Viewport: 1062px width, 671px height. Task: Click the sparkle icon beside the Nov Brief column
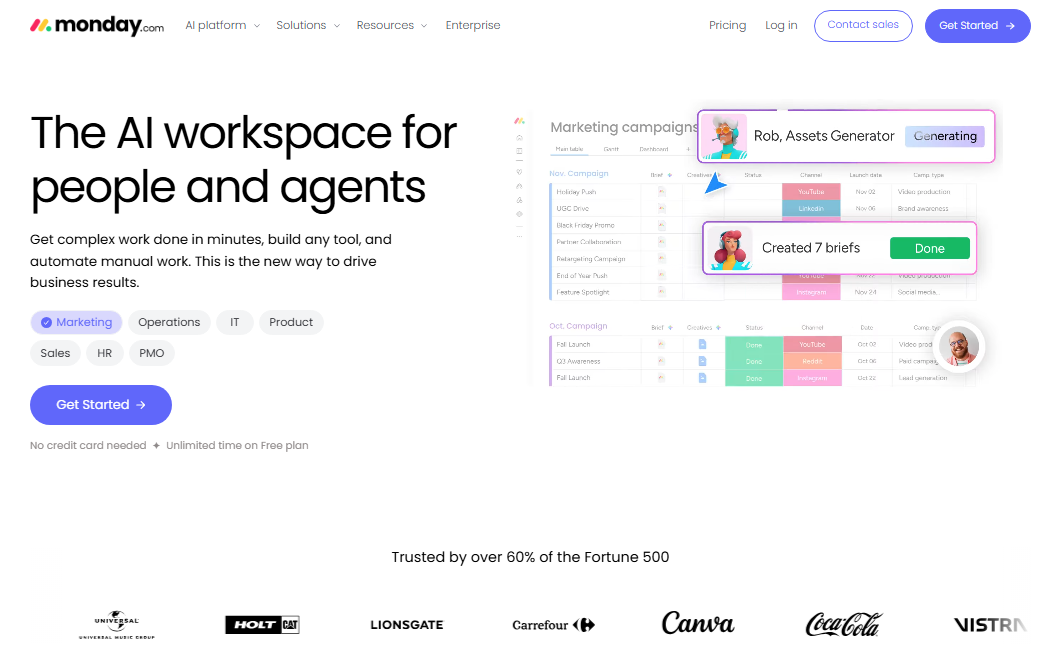click(x=670, y=175)
